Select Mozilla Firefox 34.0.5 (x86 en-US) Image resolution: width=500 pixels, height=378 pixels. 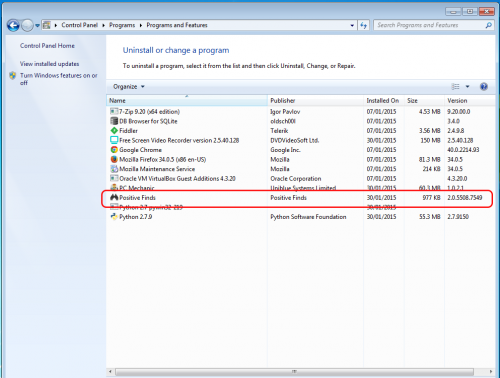click(x=163, y=160)
